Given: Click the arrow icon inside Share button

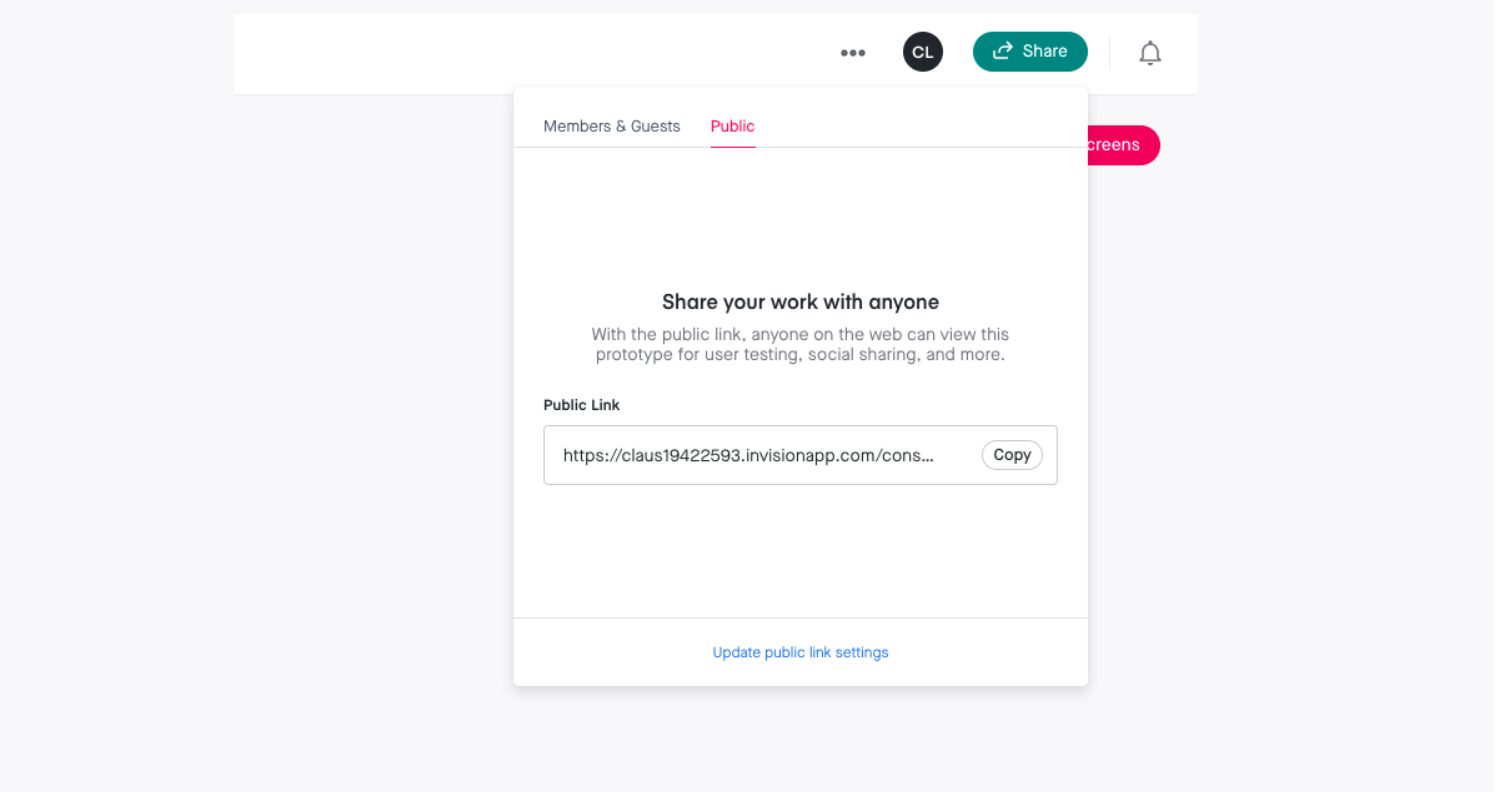Looking at the screenshot, I should point(1003,51).
